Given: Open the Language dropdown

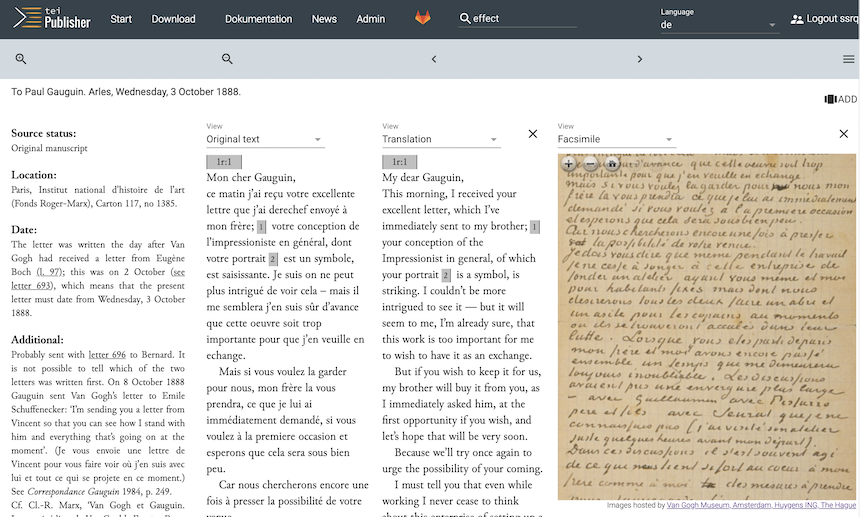Looking at the screenshot, I should pyautogui.click(x=718, y=25).
